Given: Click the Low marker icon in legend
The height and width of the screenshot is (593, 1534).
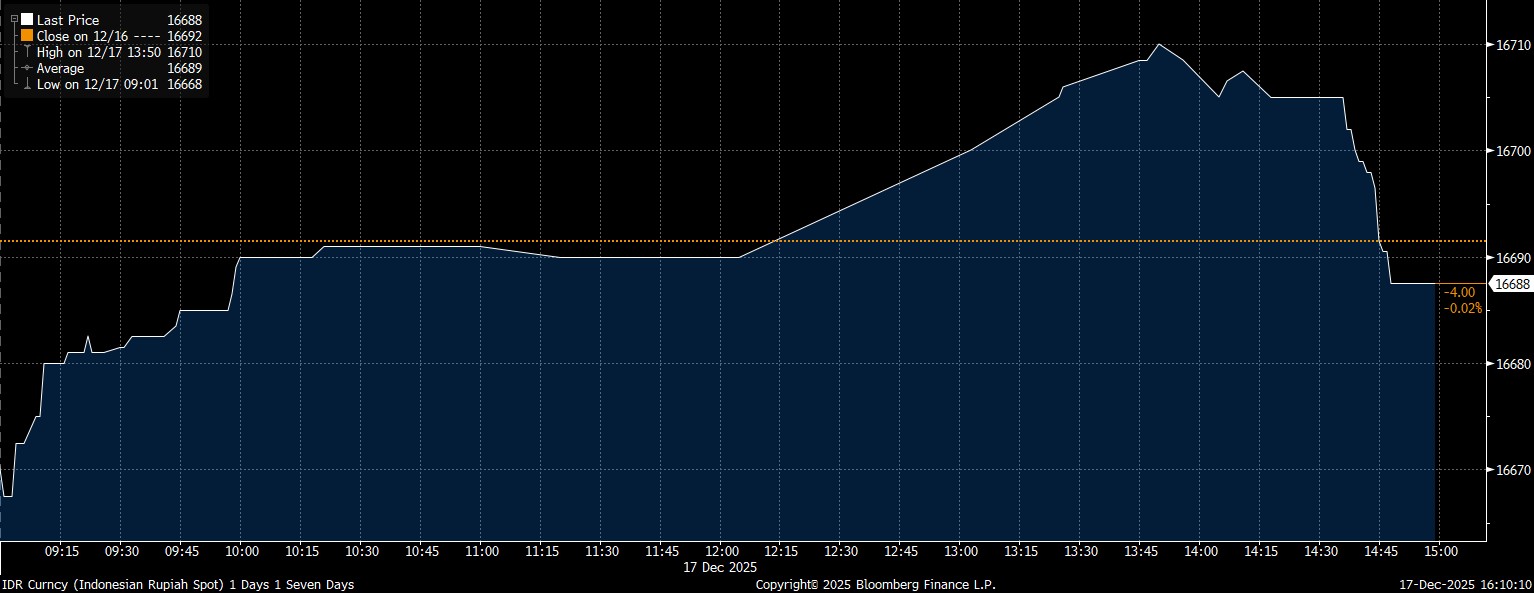Looking at the screenshot, I should (27, 85).
